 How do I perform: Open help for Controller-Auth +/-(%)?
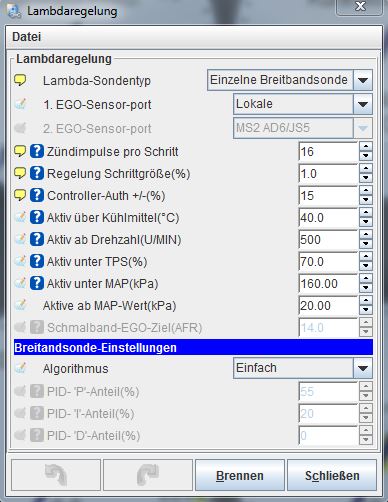(37, 195)
